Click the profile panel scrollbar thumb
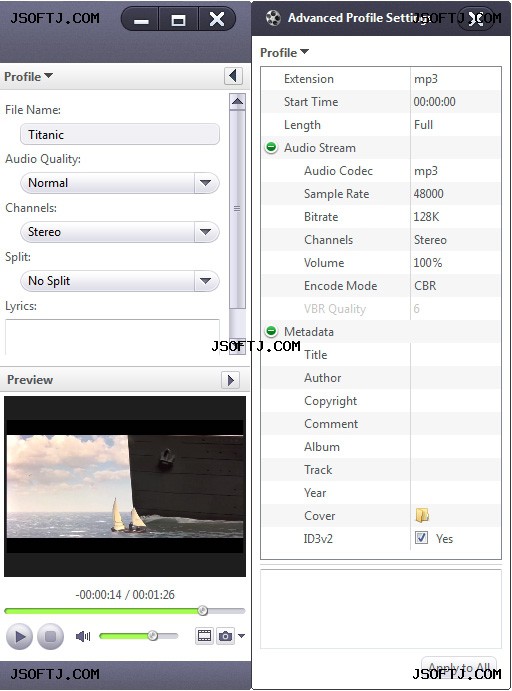 tap(237, 209)
